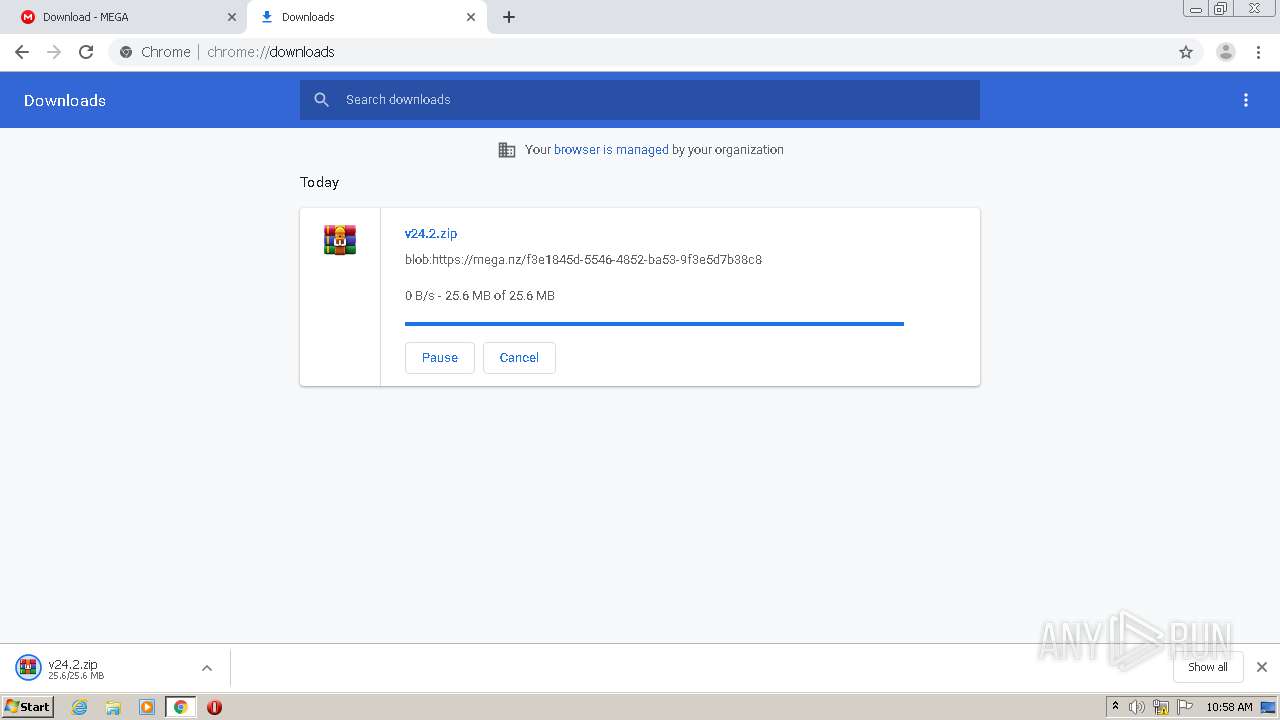Image resolution: width=1280 pixels, height=720 pixels.
Task: Click the Show all downloads button
Action: pyautogui.click(x=1208, y=667)
